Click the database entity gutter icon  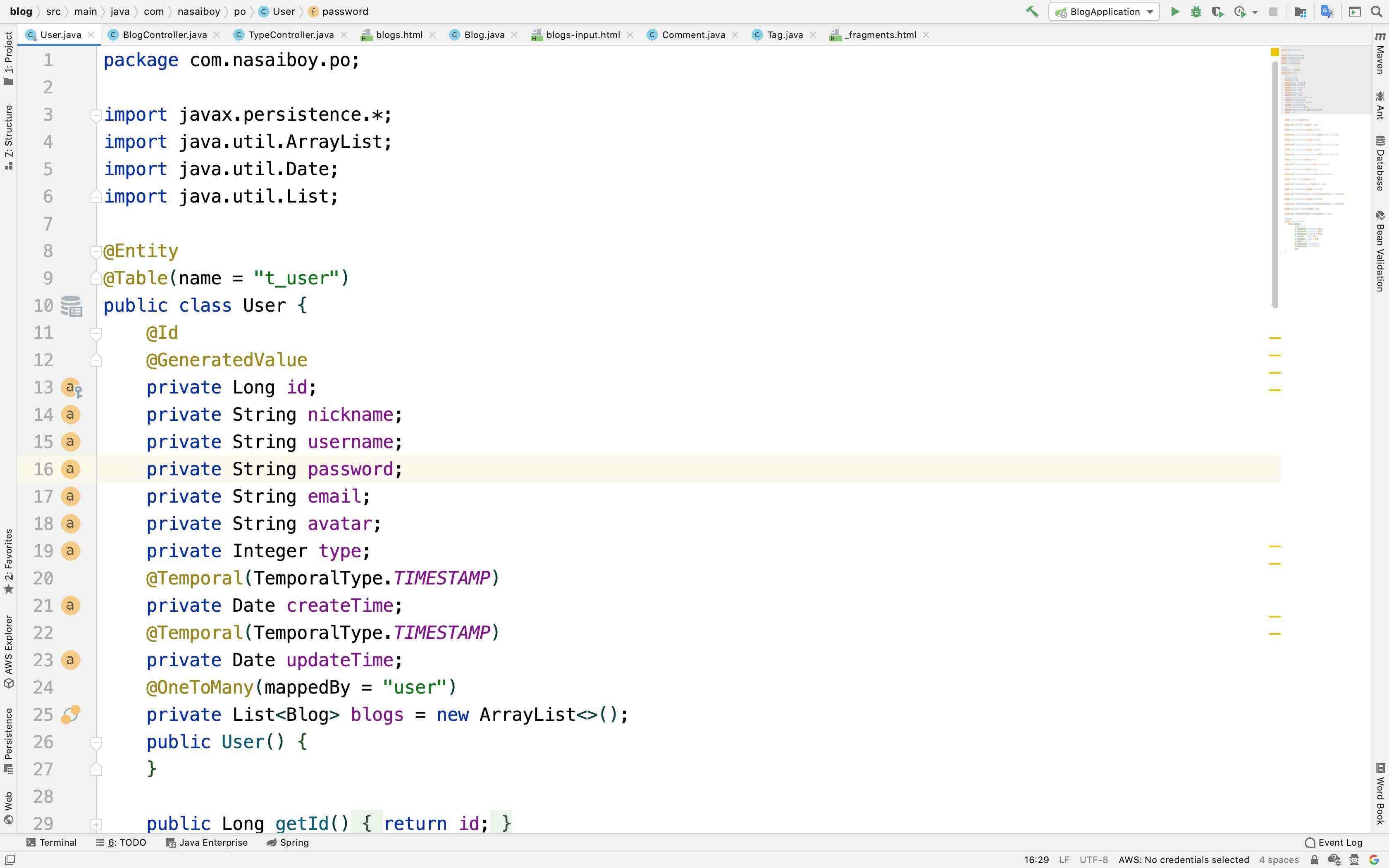pyautogui.click(x=71, y=306)
